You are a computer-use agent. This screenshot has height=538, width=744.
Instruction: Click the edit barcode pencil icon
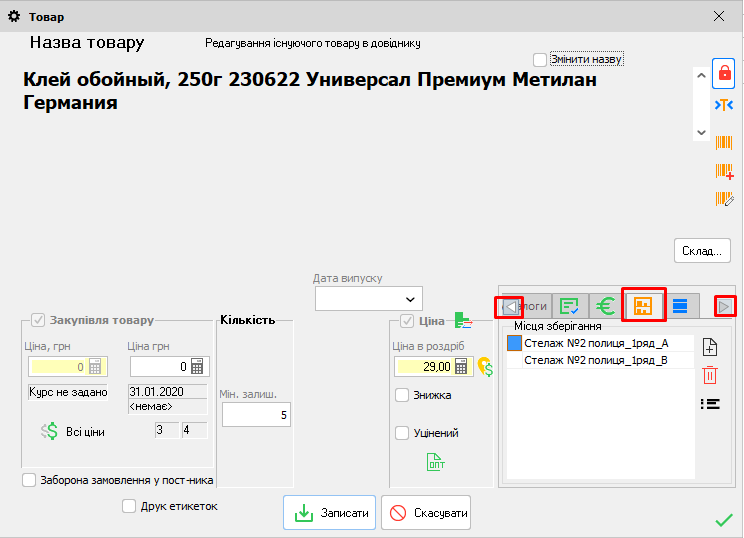[x=724, y=199]
